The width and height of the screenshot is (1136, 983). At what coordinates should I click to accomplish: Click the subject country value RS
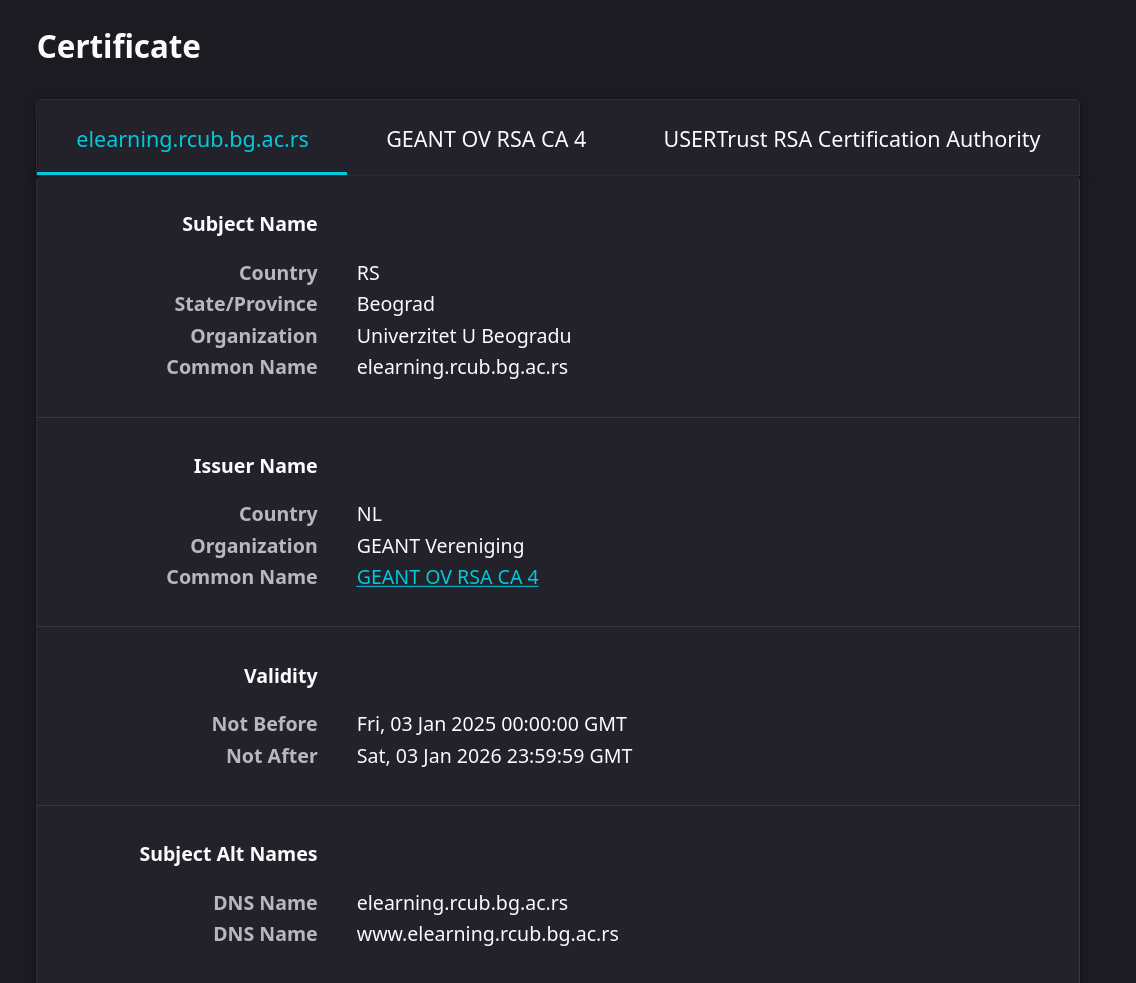(x=368, y=273)
